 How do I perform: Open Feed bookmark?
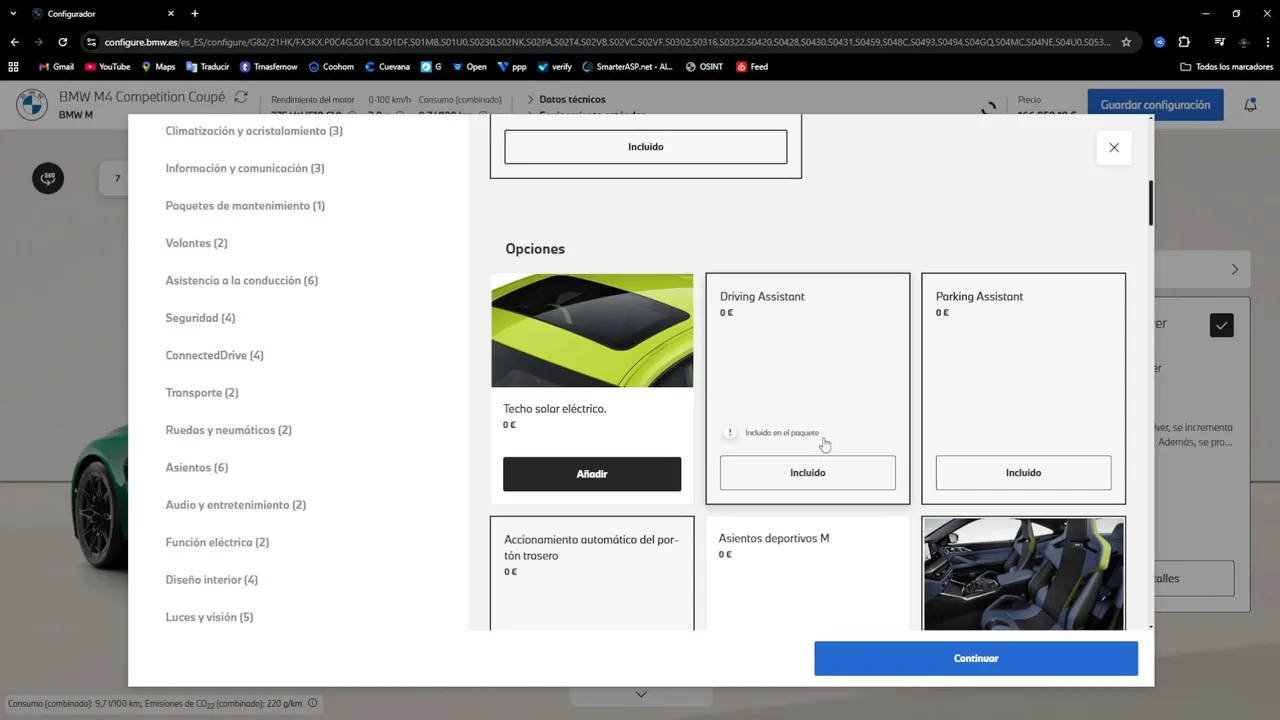752,67
